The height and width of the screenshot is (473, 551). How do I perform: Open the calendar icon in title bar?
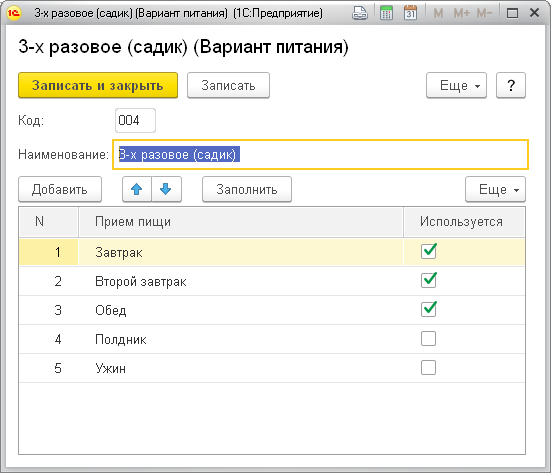[x=410, y=13]
